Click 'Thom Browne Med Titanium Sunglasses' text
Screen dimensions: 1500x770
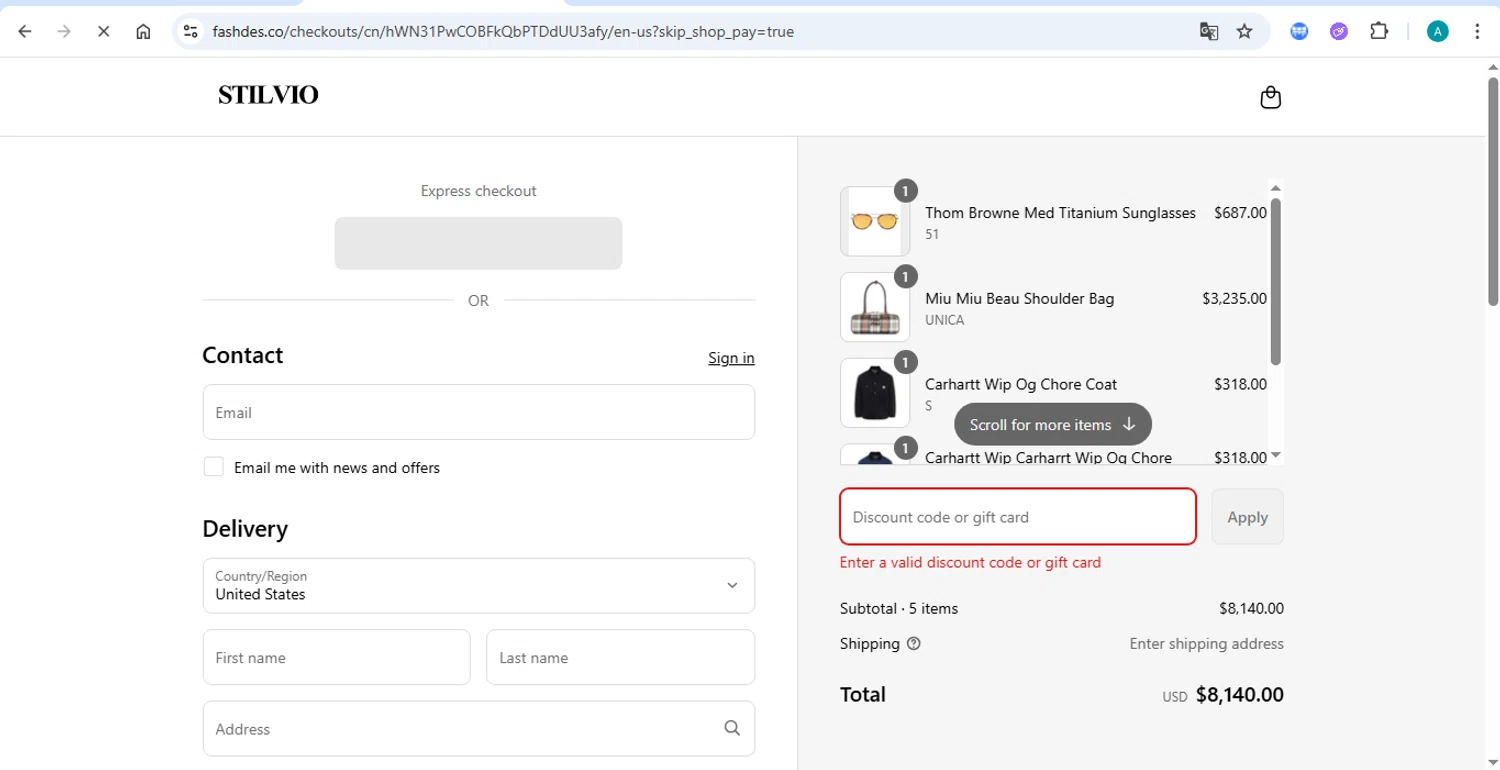tap(1060, 213)
